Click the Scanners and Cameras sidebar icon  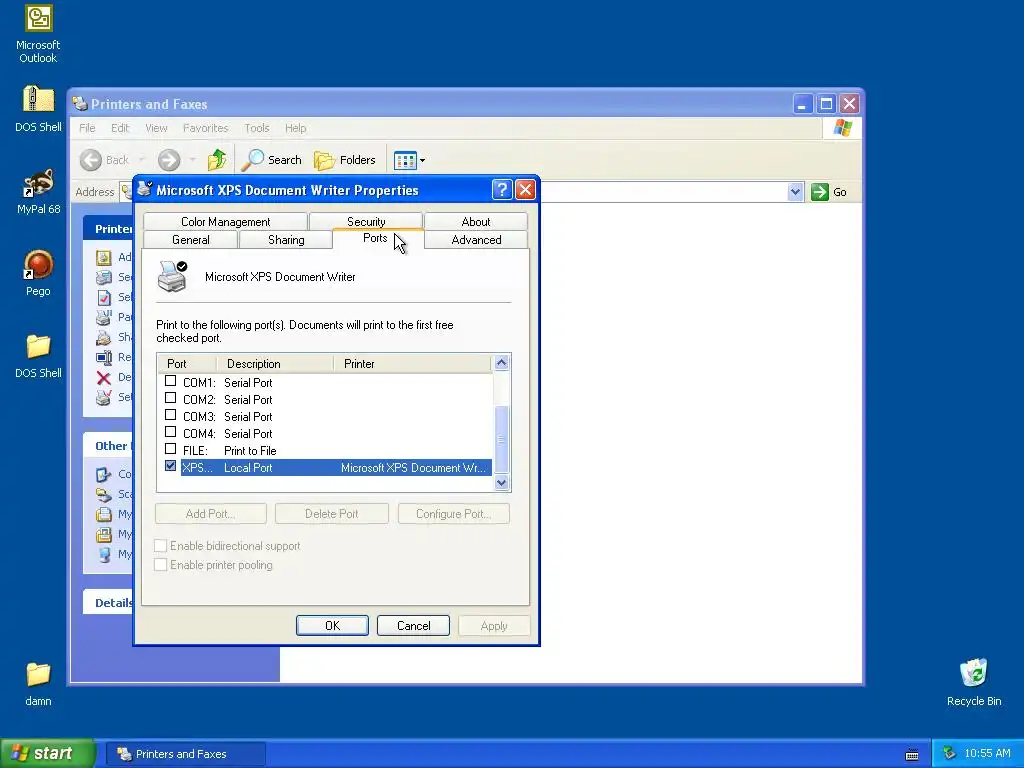[x=103, y=494]
